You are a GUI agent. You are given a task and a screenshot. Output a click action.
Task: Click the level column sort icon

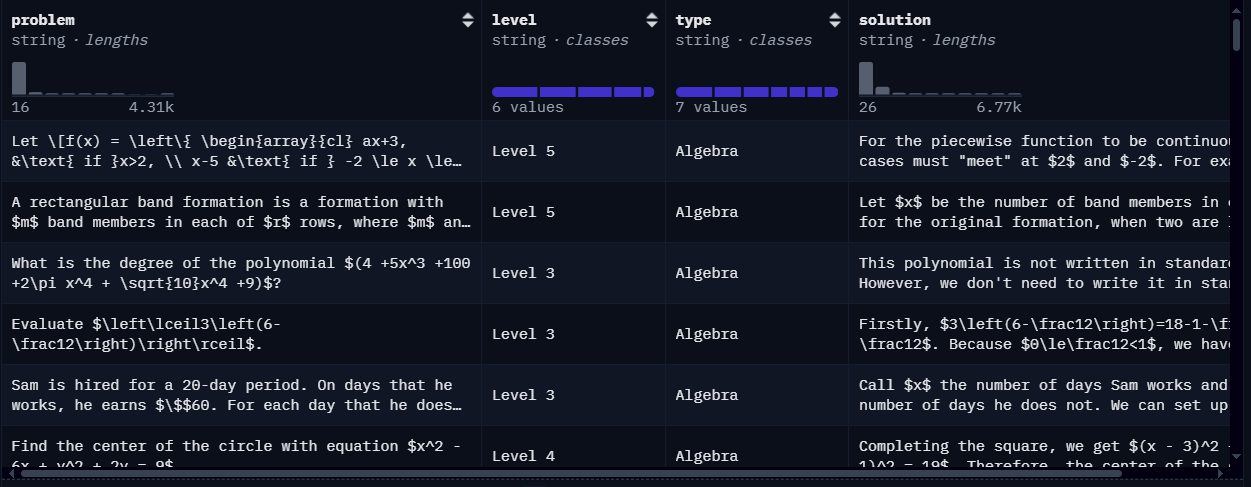point(652,20)
